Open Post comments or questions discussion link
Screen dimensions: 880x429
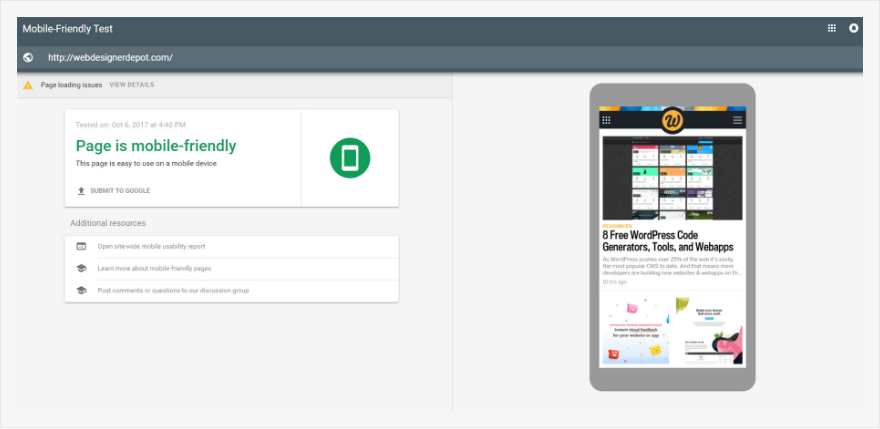point(173,290)
